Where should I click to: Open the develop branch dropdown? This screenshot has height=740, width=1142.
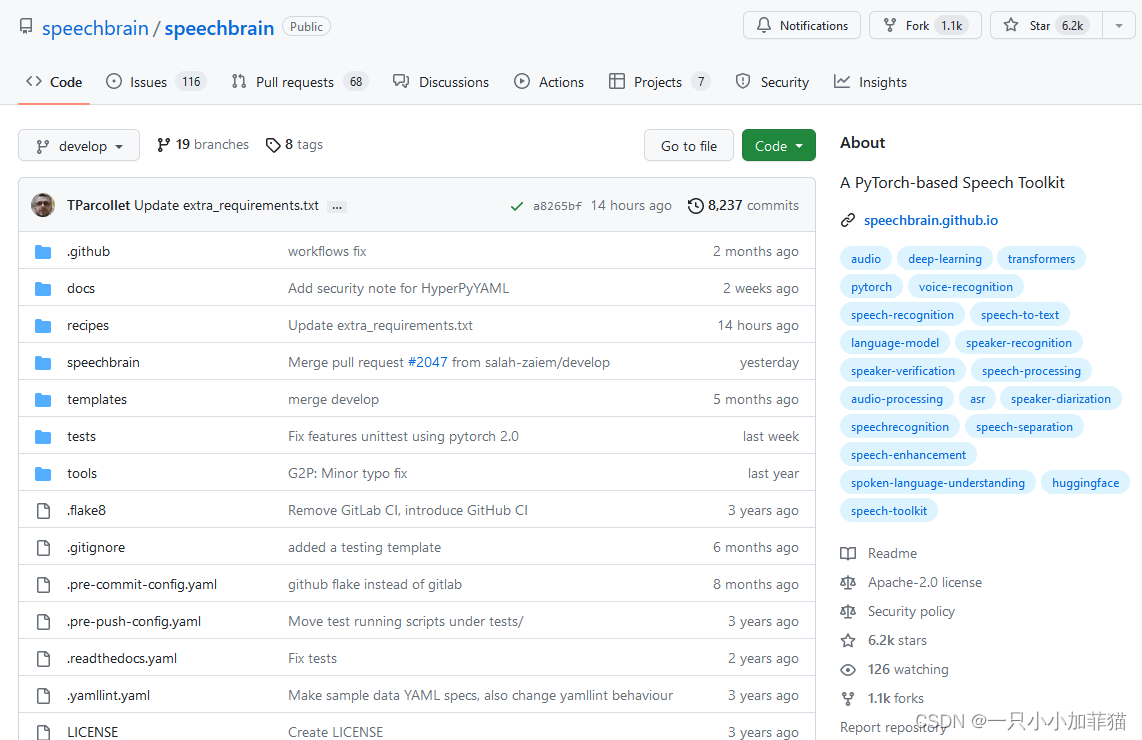(x=78, y=145)
